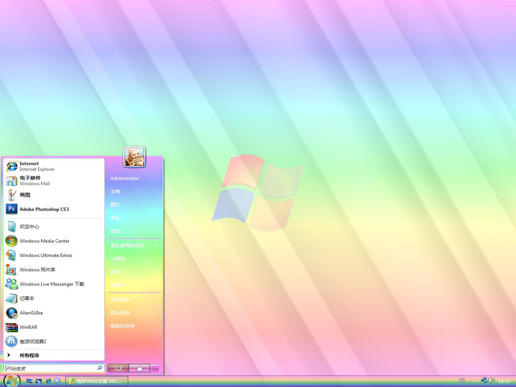This screenshot has width=516, height=387.
Task: Open shutdown options arrow menu
Action: pyautogui.click(x=154, y=368)
